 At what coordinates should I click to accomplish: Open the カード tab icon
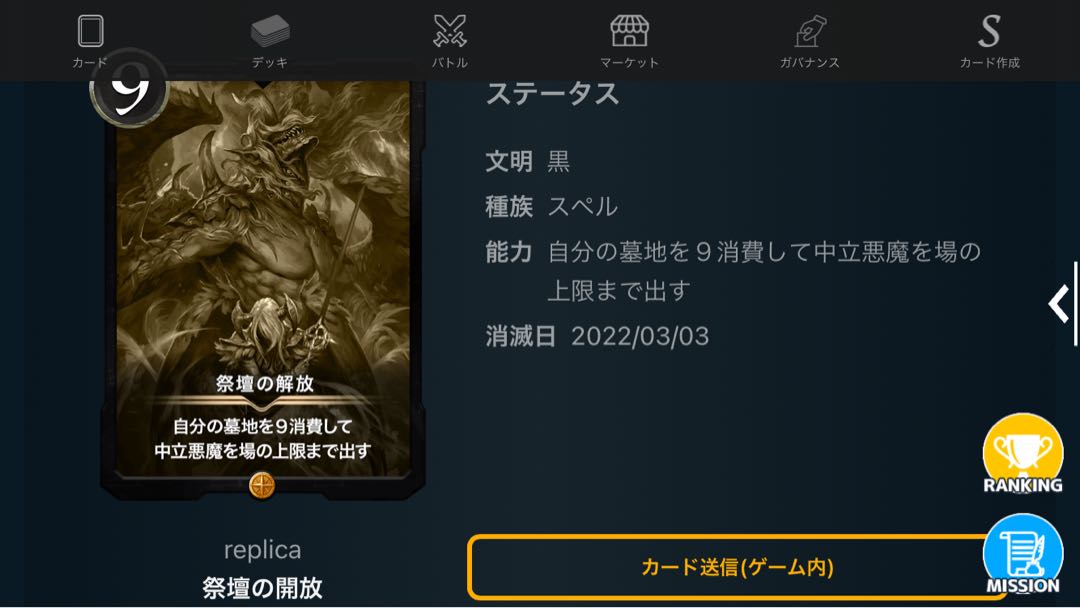(x=90, y=31)
